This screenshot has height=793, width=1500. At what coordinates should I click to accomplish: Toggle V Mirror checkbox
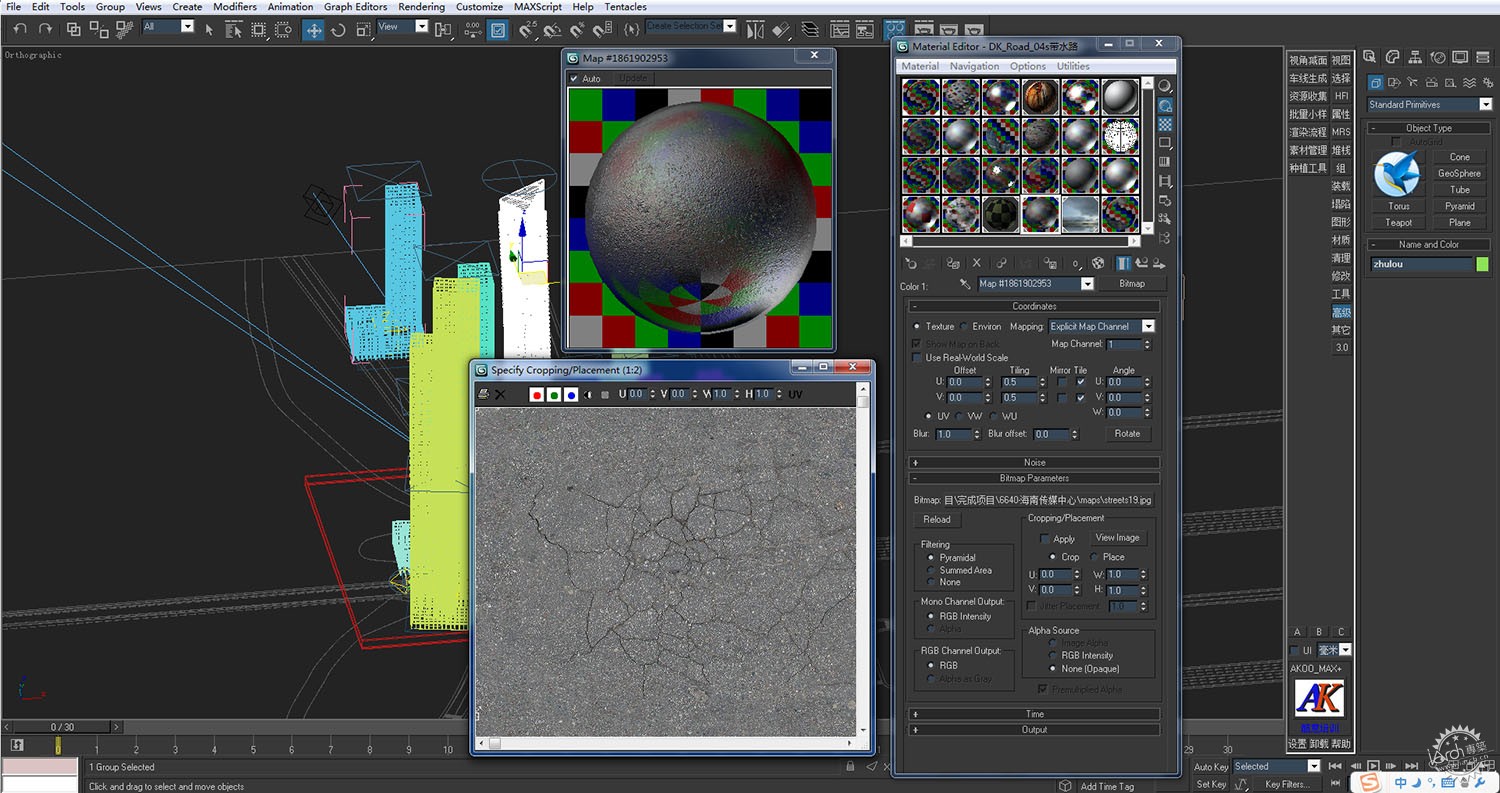click(x=1062, y=398)
